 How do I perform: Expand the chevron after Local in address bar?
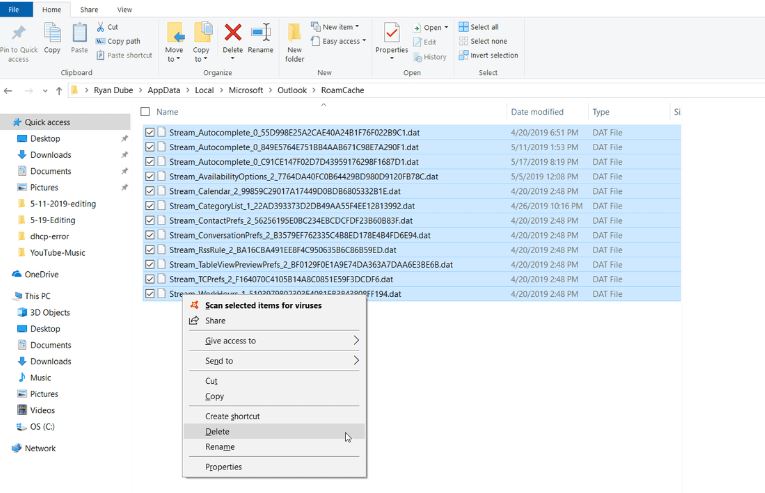coord(221,90)
